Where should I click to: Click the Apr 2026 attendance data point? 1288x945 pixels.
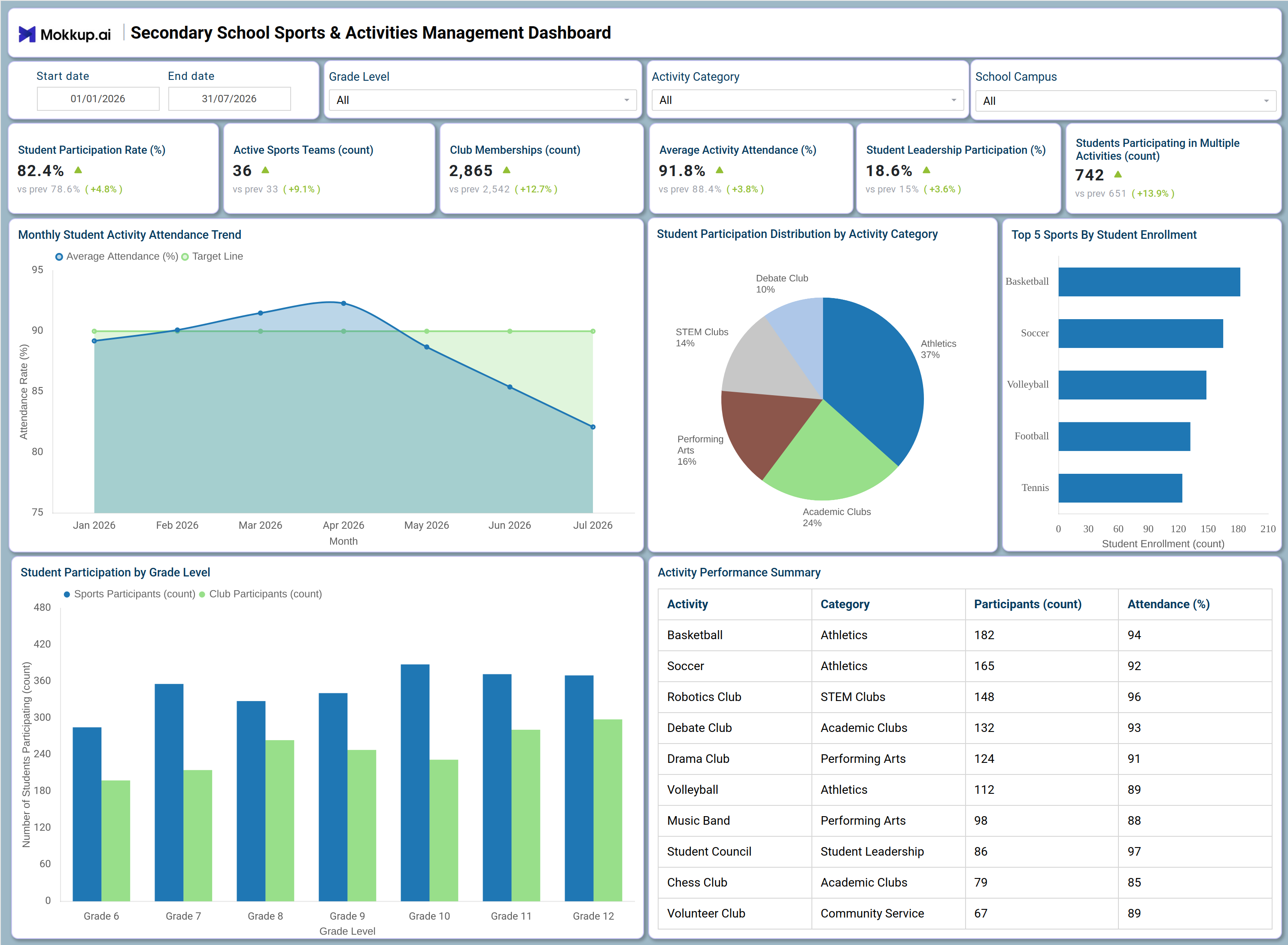343,303
